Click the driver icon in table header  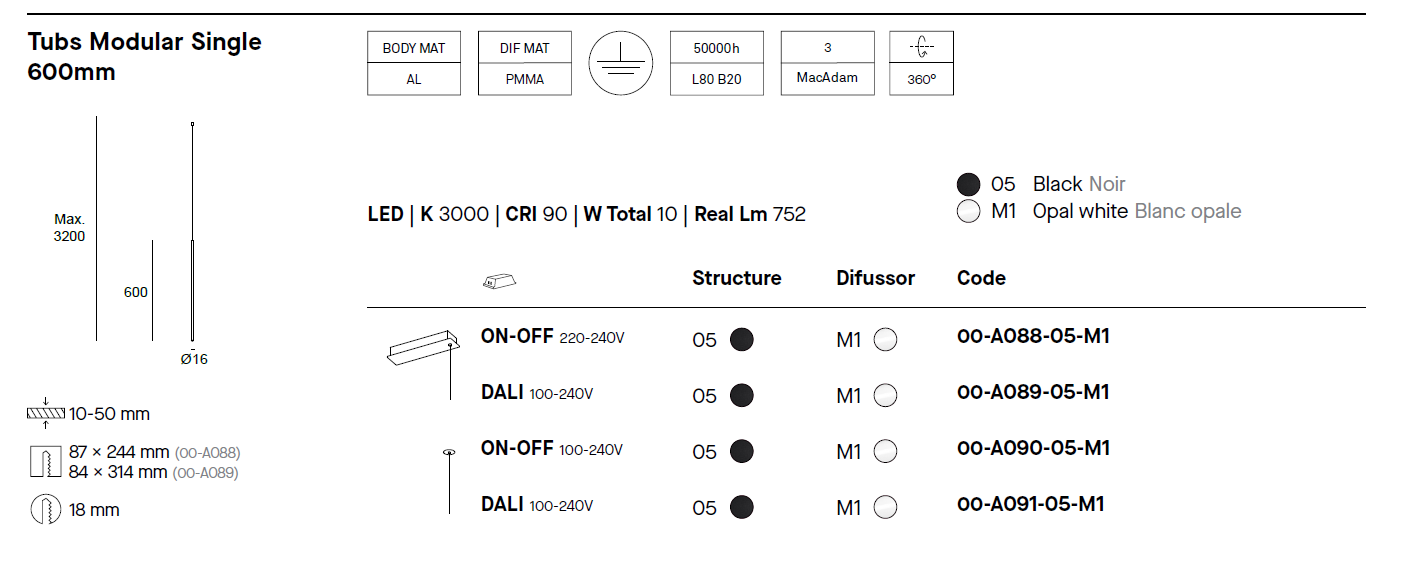point(499,282)
